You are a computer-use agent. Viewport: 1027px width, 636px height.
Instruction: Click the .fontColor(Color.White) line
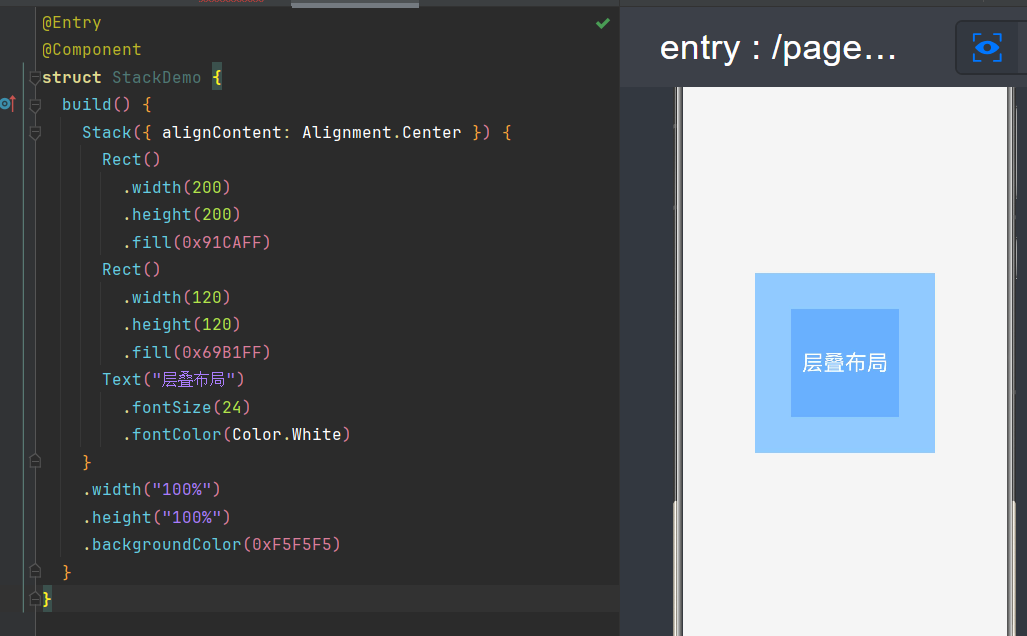click(x=236, y=435)
